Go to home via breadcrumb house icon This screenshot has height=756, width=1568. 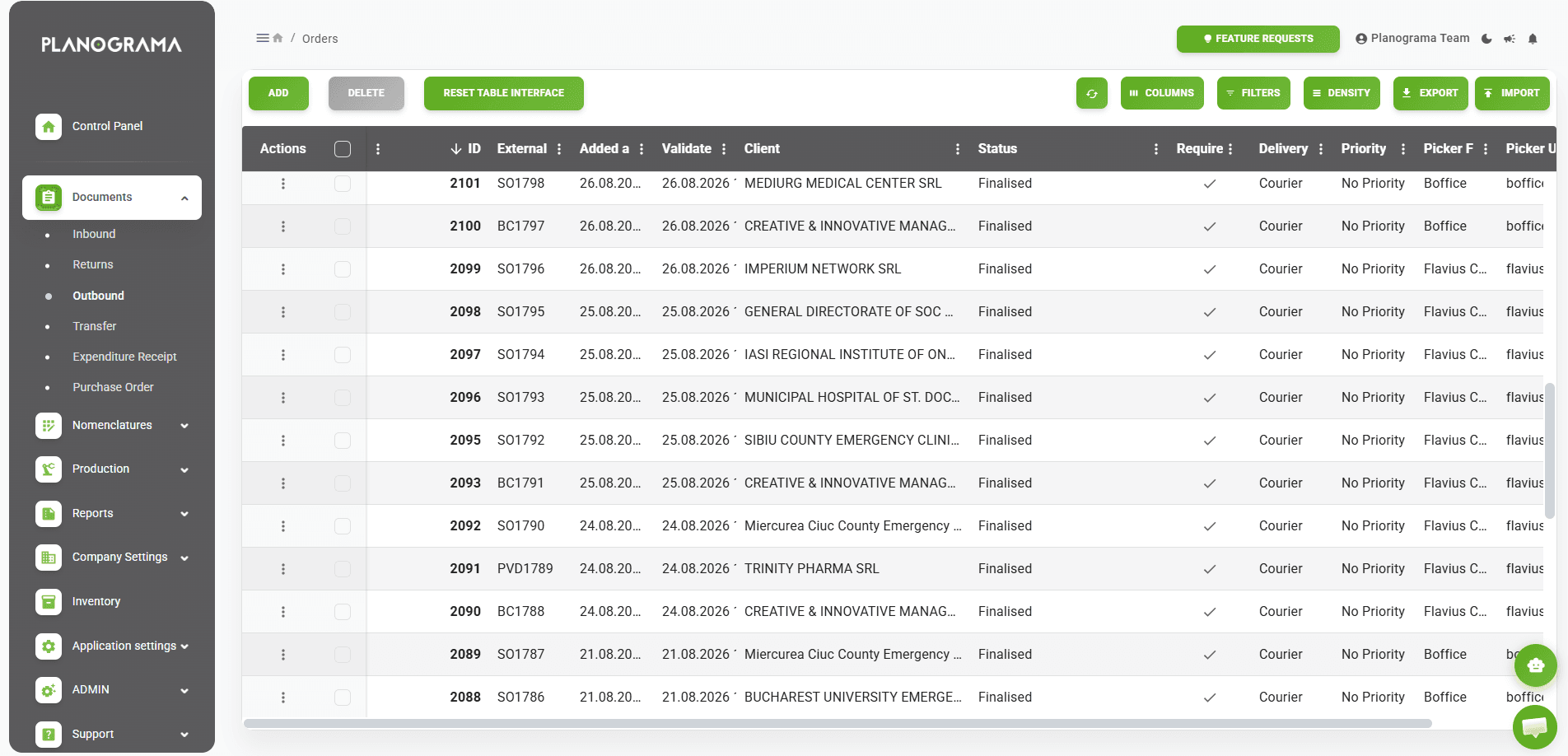[x=278, y=38]
